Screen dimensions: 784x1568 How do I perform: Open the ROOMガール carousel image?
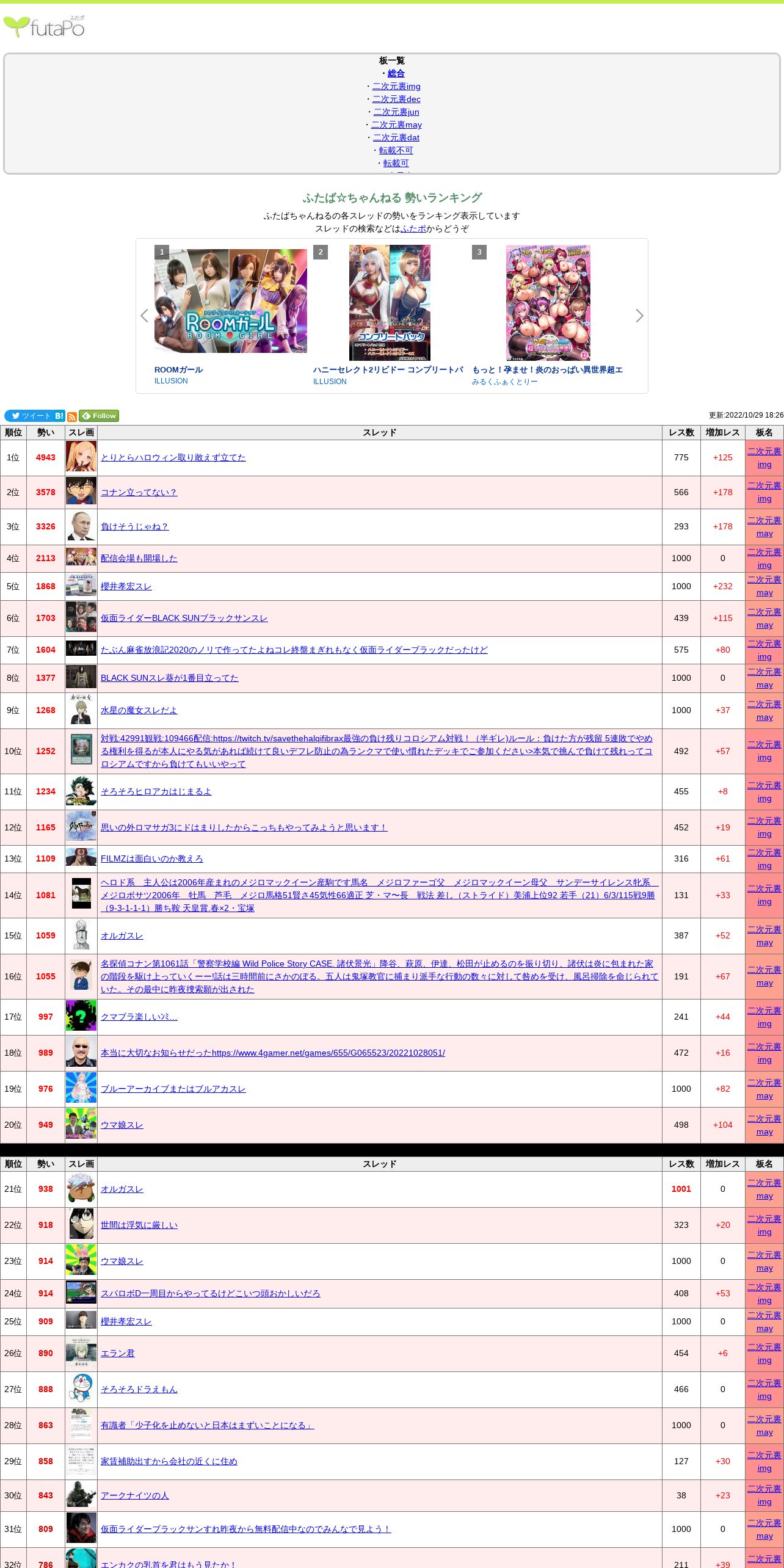pos(231,301)
